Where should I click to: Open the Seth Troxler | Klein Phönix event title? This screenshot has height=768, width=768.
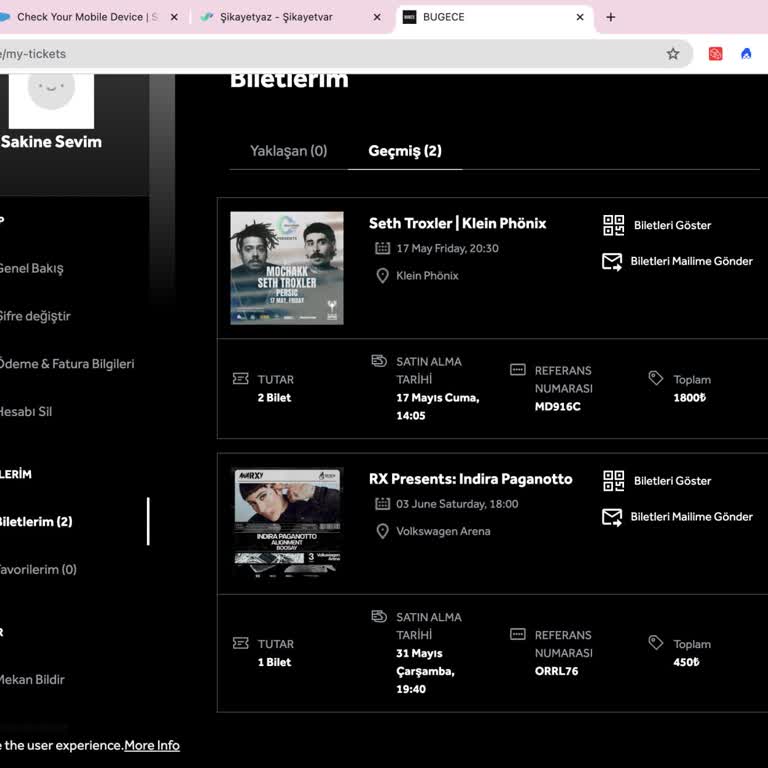point(457,223)
